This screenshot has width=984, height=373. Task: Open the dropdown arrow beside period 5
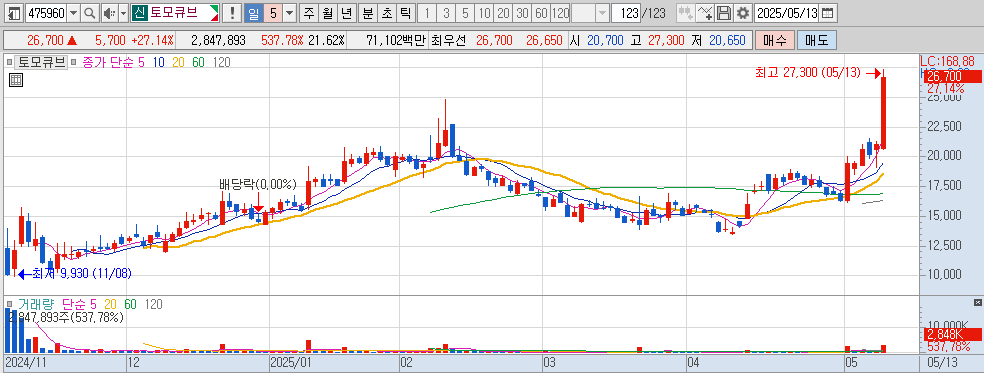289,13
